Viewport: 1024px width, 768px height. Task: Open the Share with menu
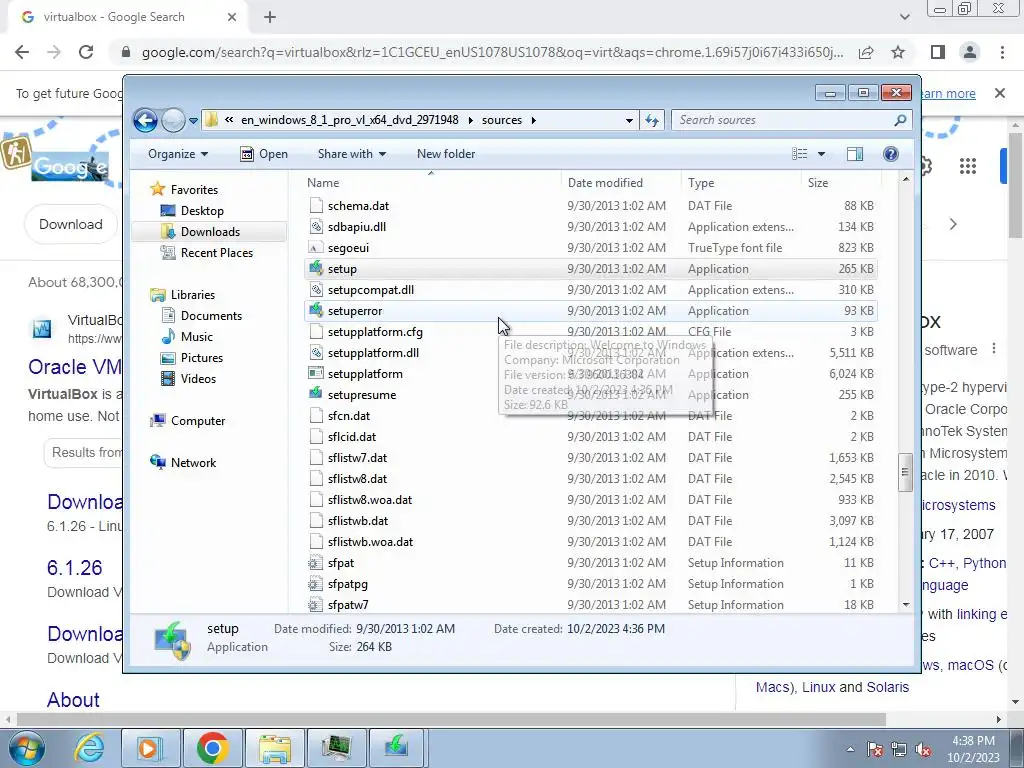351,154
